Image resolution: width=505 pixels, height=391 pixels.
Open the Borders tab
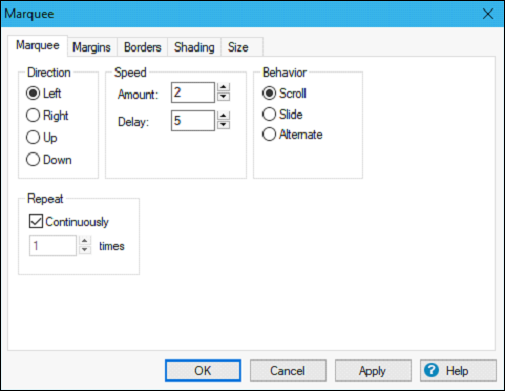[x=143, y=47]
